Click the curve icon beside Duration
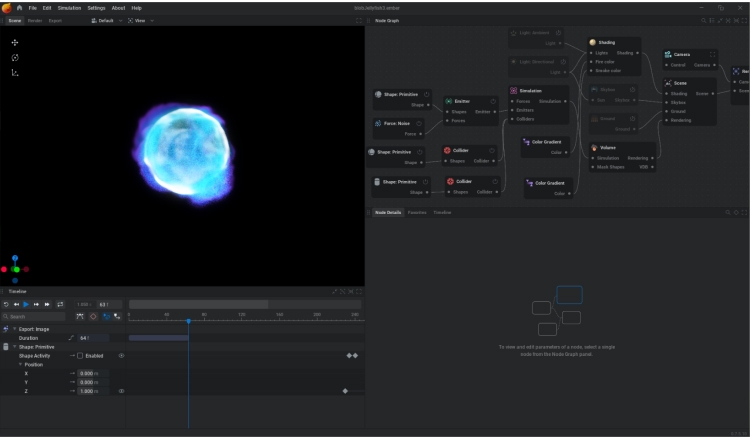 coord(71,338)
